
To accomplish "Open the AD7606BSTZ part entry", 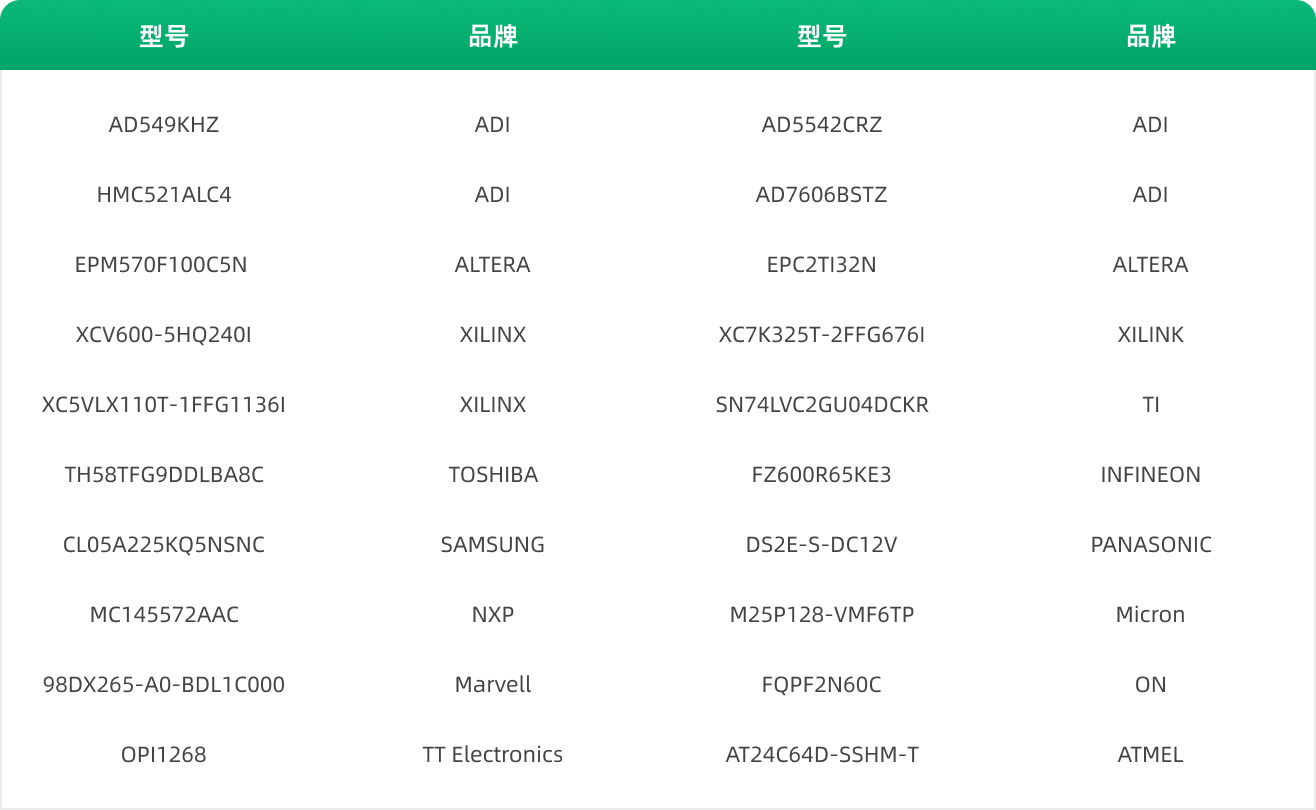I will pyautogui.click(x=822, y=195).
